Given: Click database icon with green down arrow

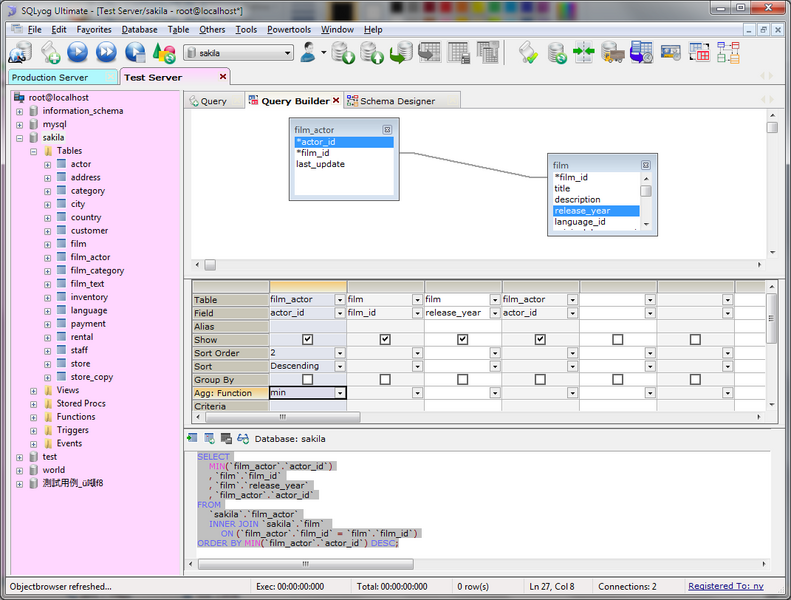Looking at the screenshot, I should (x=343, y=52).
